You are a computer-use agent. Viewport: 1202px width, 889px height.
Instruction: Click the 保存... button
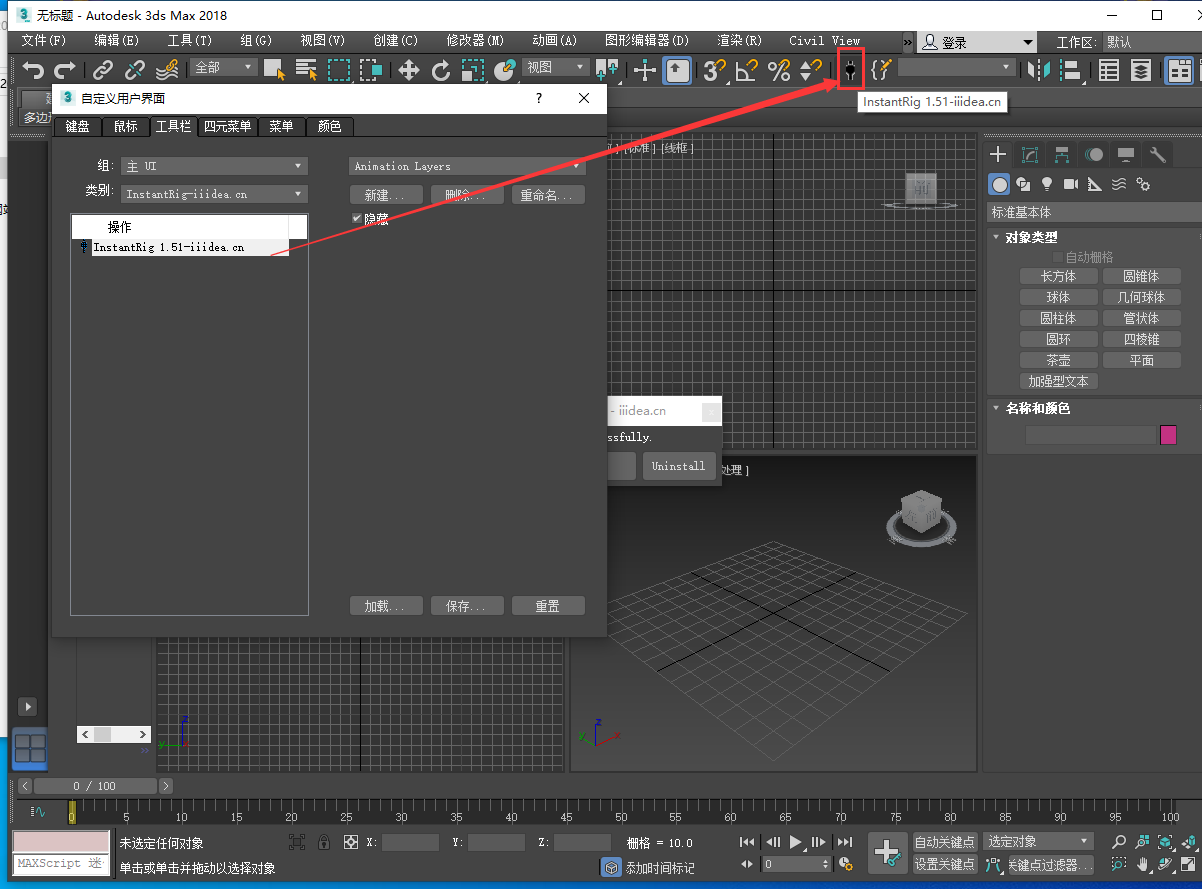click(x=467, y=606)
